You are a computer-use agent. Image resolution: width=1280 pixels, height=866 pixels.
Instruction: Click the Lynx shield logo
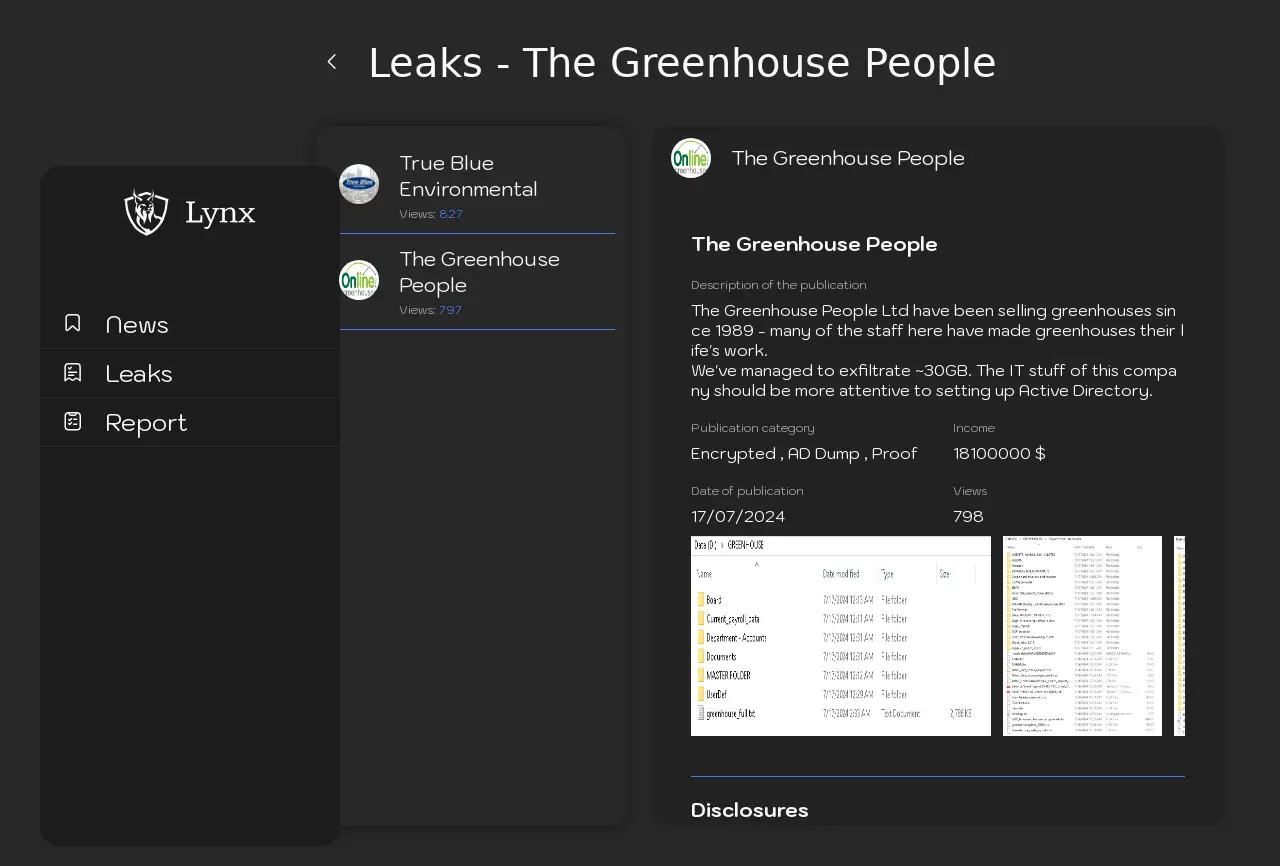pos(146,212)
